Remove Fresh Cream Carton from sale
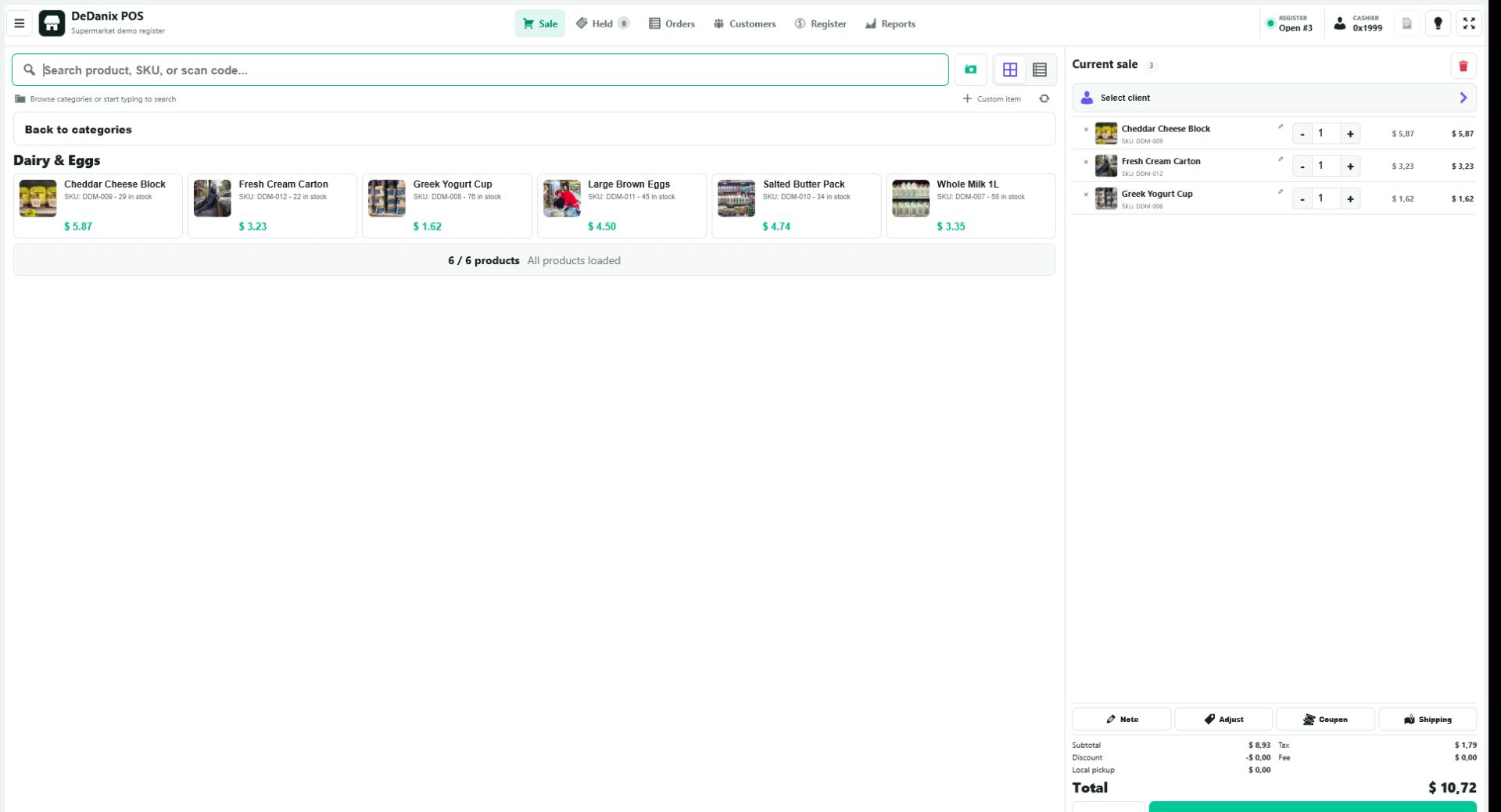1501x812 pixels. pos(1086,163)
